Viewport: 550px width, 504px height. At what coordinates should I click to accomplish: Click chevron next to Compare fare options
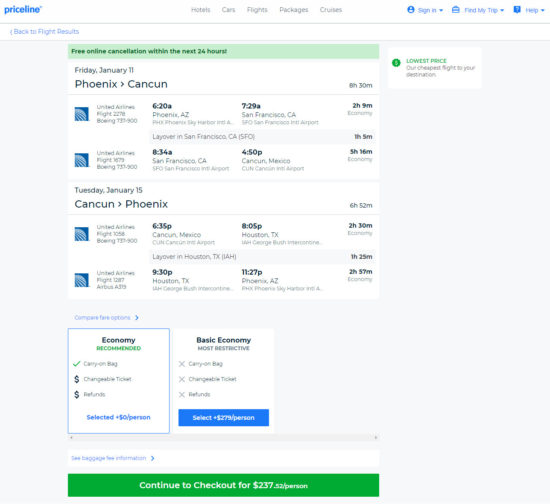[137, 317]
